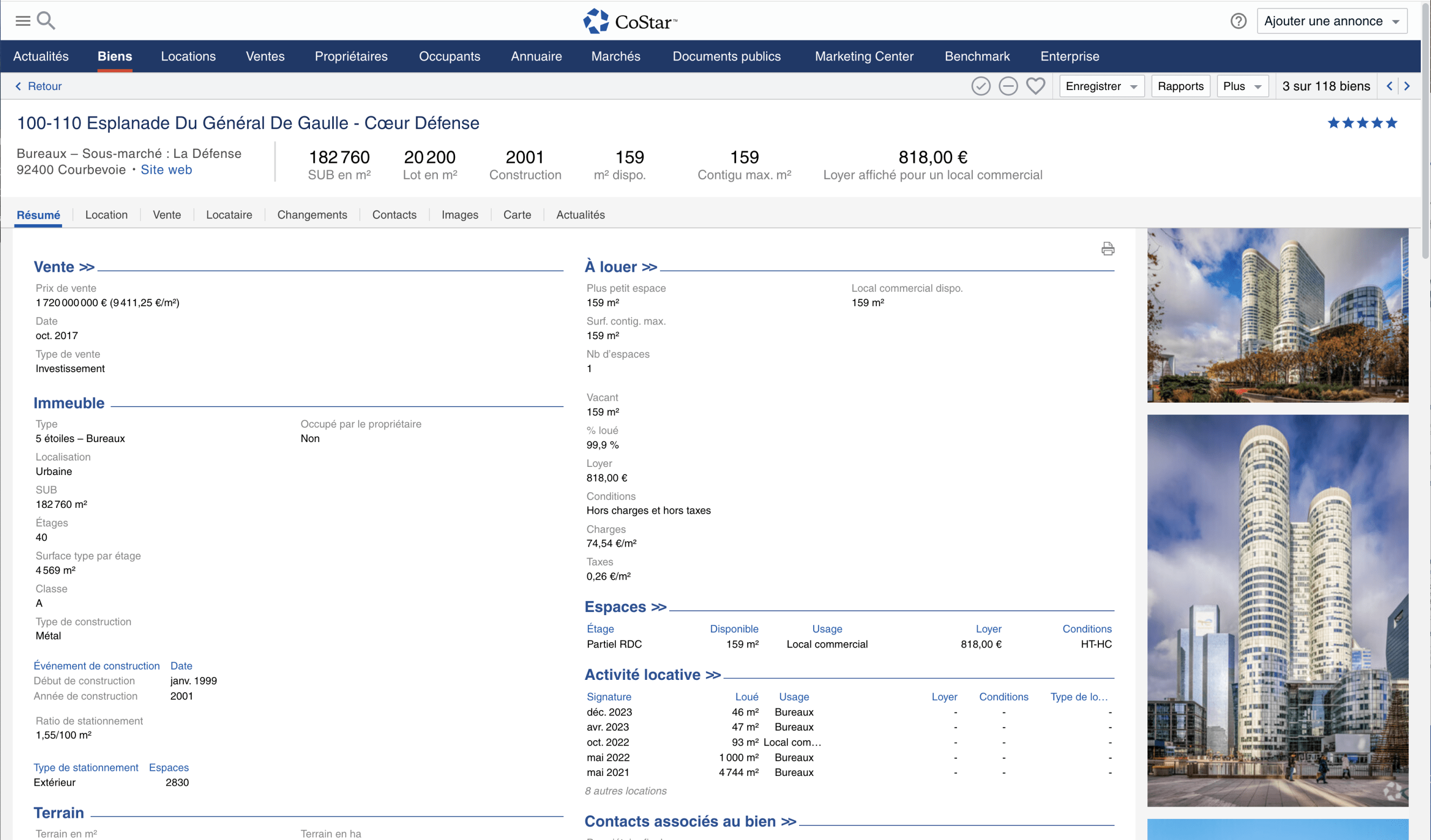Screen dimensions: 1431x840
Task: Click the search magnifier icon
Action: [x=46, y=21]
